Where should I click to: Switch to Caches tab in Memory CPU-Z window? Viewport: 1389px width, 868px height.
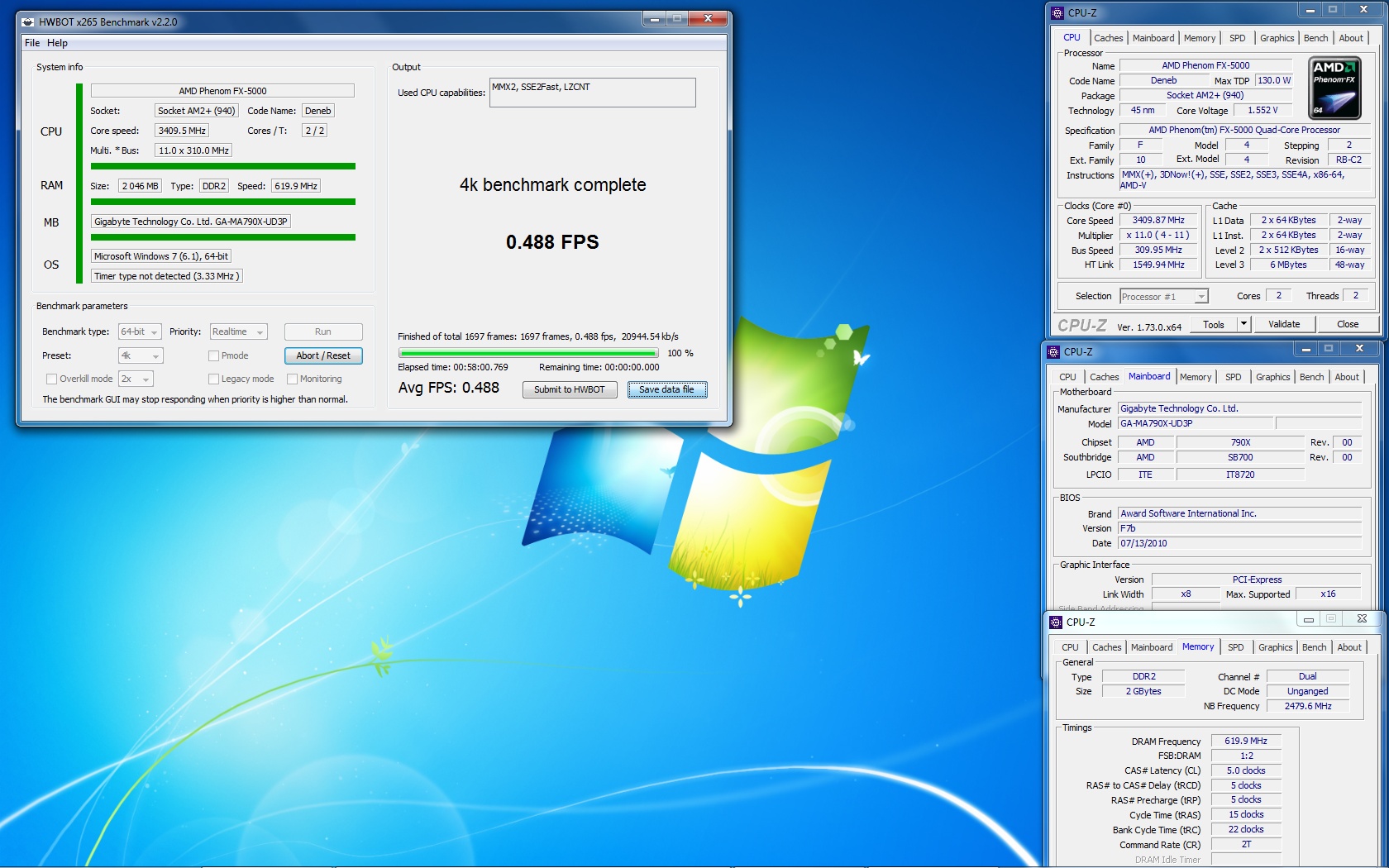[x=1106, y=647]
